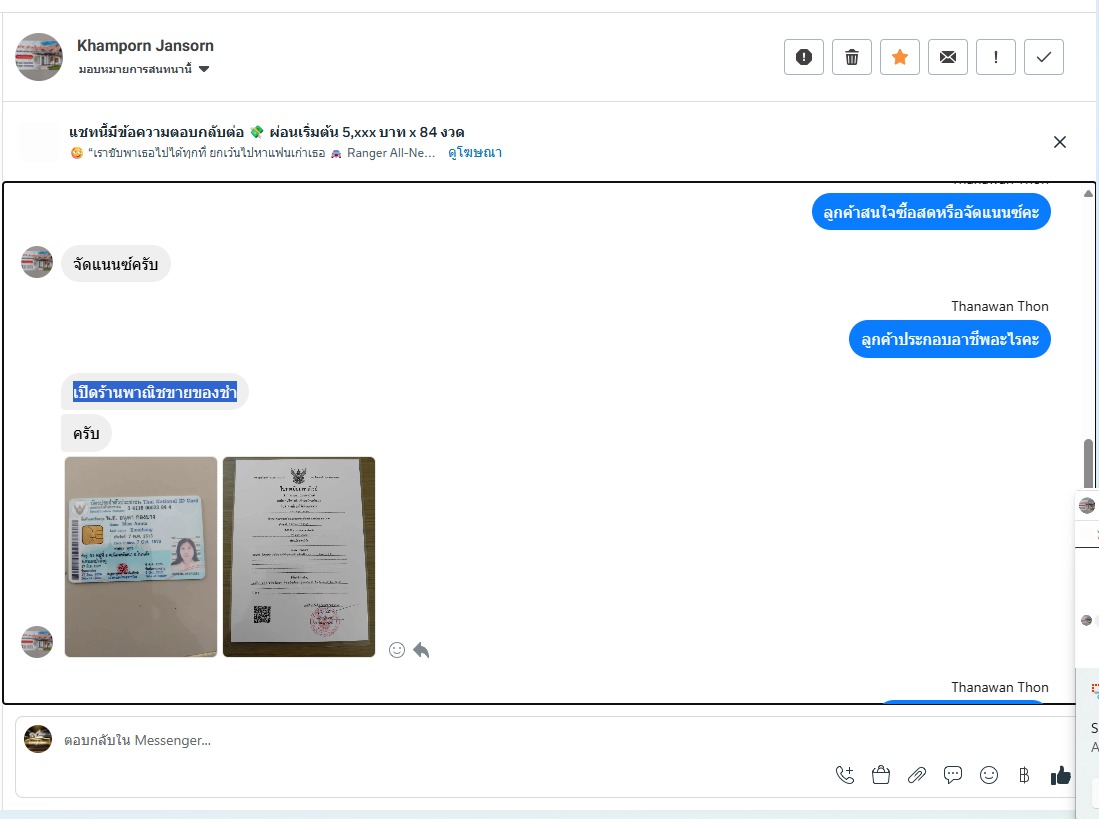Click the chat scrollbar thumb
1099x819 pixels.
tap(1088, 462)
